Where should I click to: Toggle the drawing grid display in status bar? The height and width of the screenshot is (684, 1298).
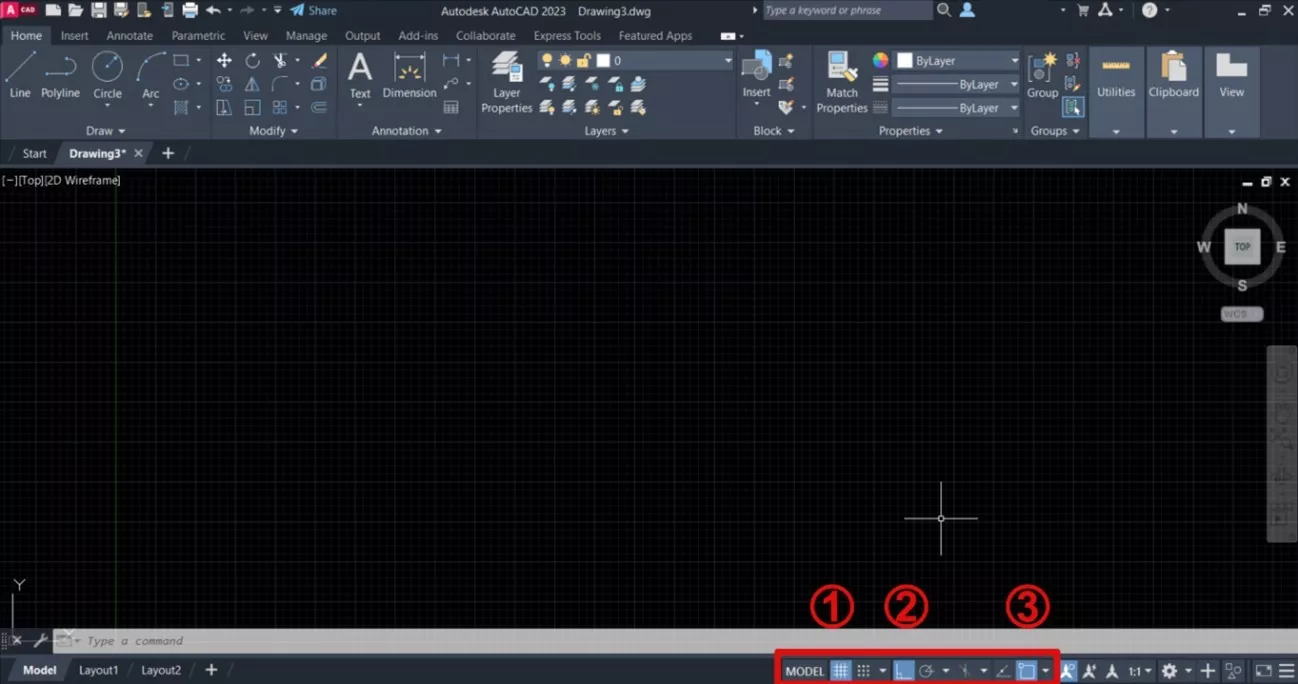(841, 671)
